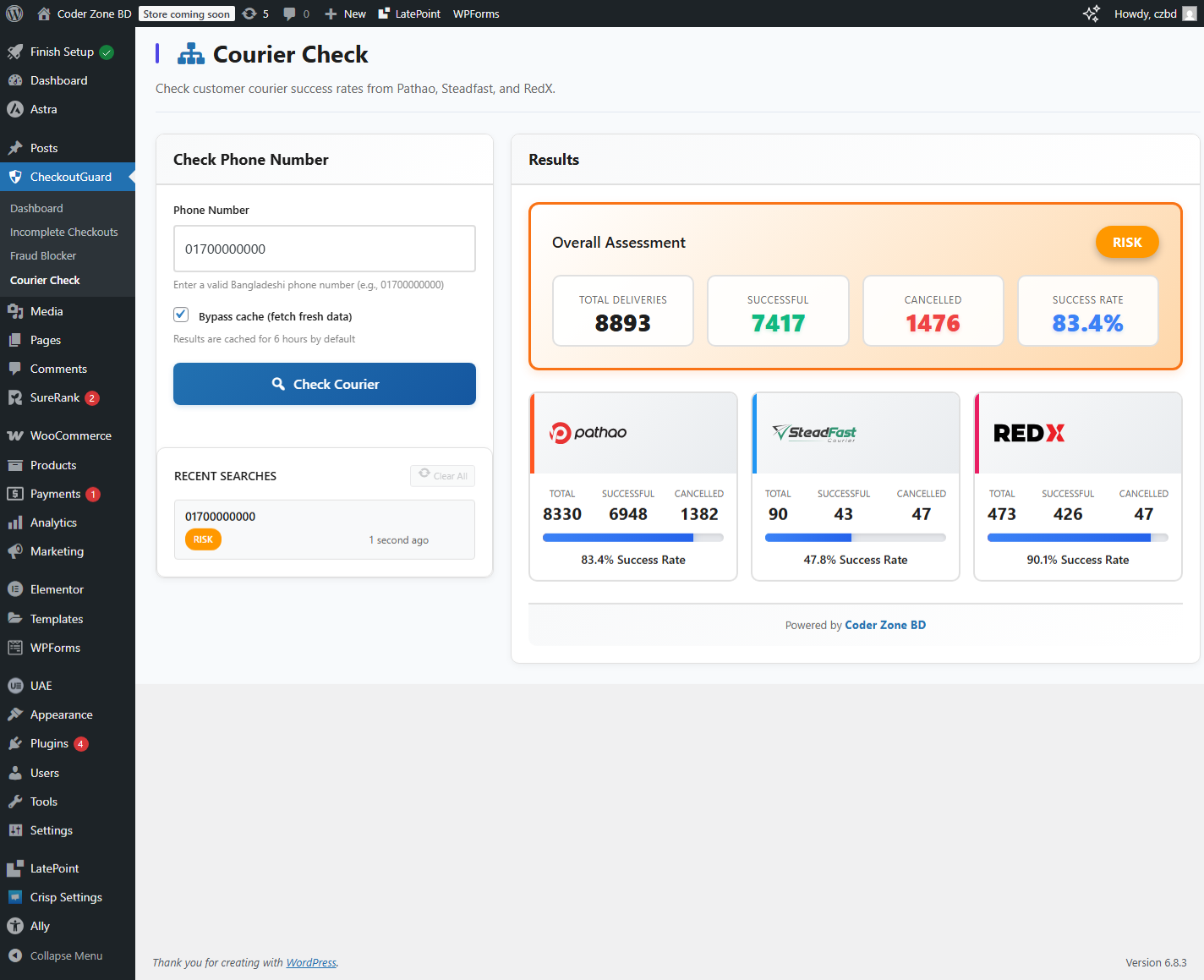
Task: Select Incomplete Checkouts under CheckoutGuard
Action: click(x=63, y=232)
